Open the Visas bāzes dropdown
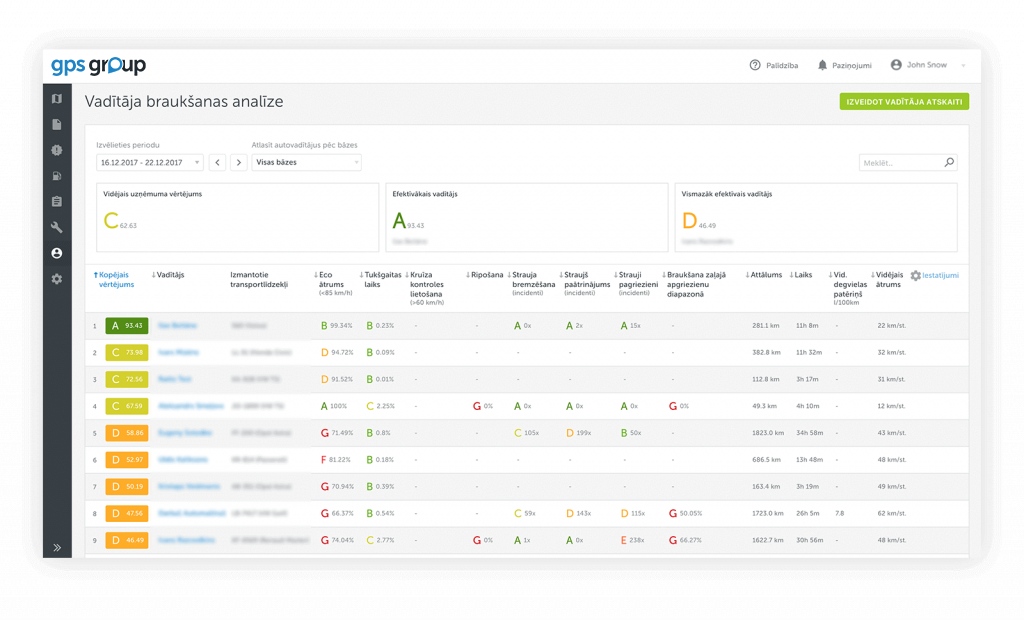The width and height of the screenshot is (1024, 620). [306, 162]
